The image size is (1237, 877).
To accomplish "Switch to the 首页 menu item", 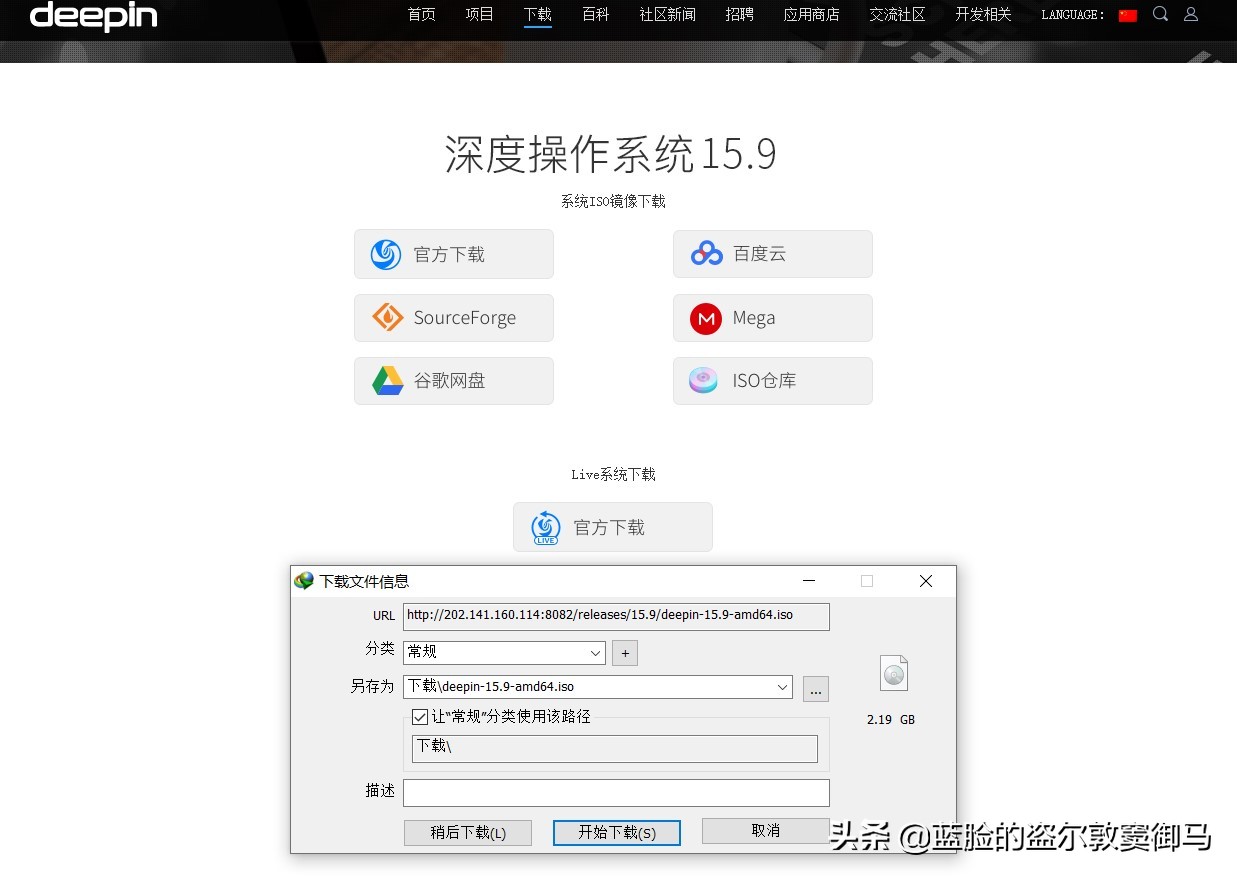I will [x=421, y=14].
